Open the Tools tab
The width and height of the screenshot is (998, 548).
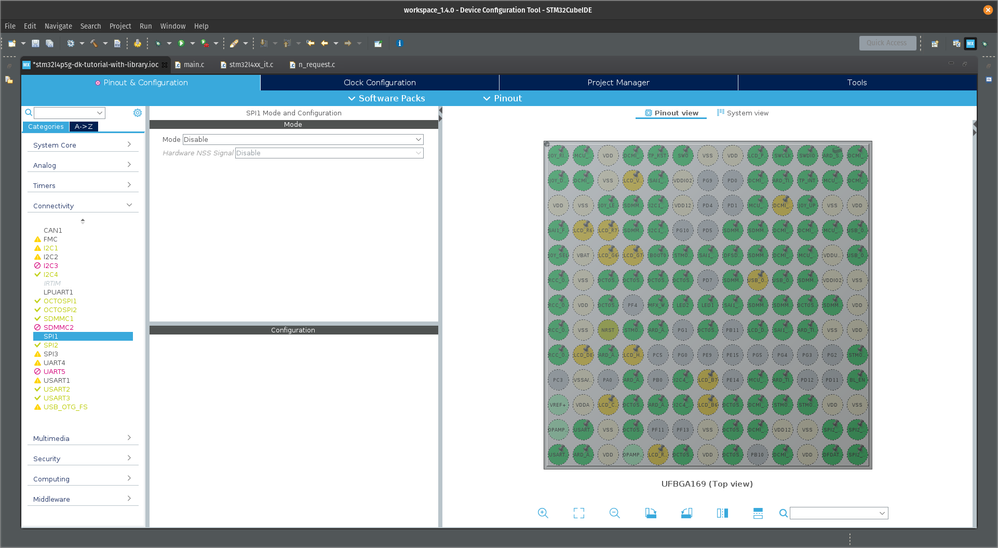tap(857, 83)
